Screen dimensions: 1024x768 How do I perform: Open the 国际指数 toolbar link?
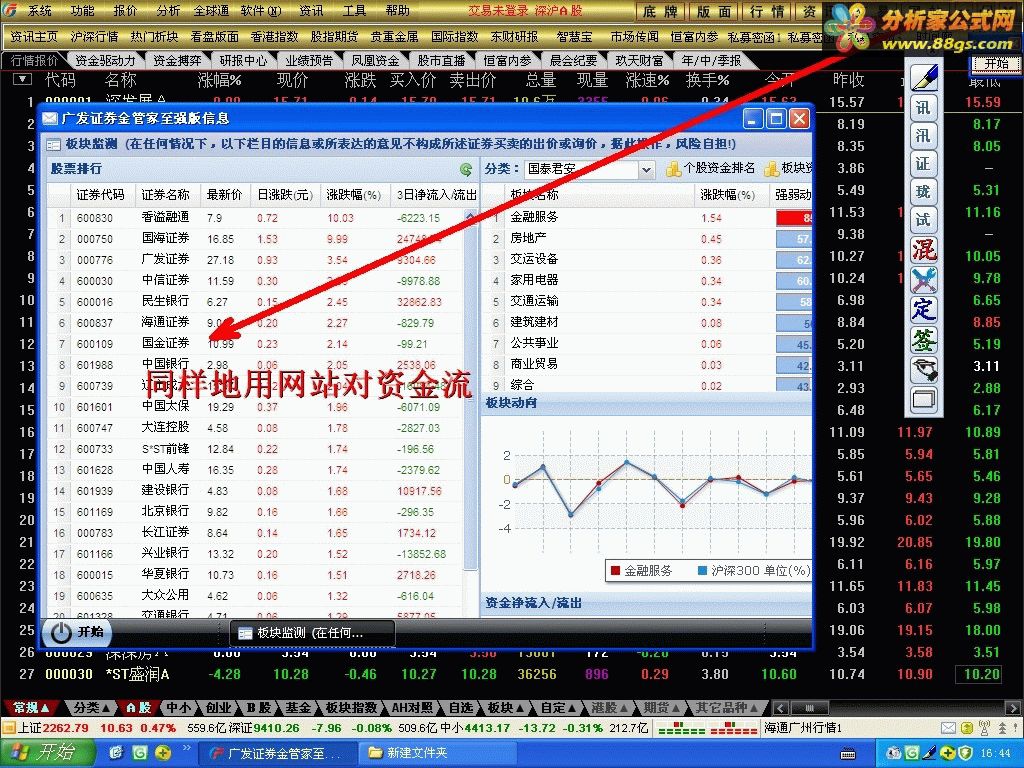point(455,37)
